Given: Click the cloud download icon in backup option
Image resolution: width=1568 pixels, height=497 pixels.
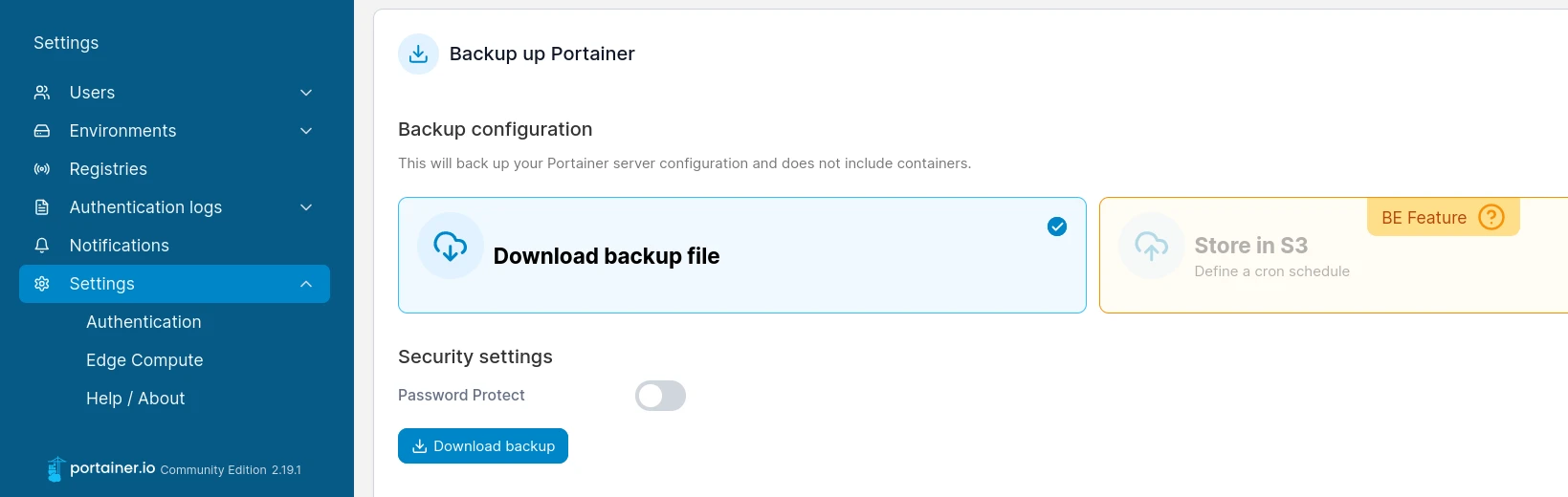Looking at the screenshot, I should click(x=451, y=247).
